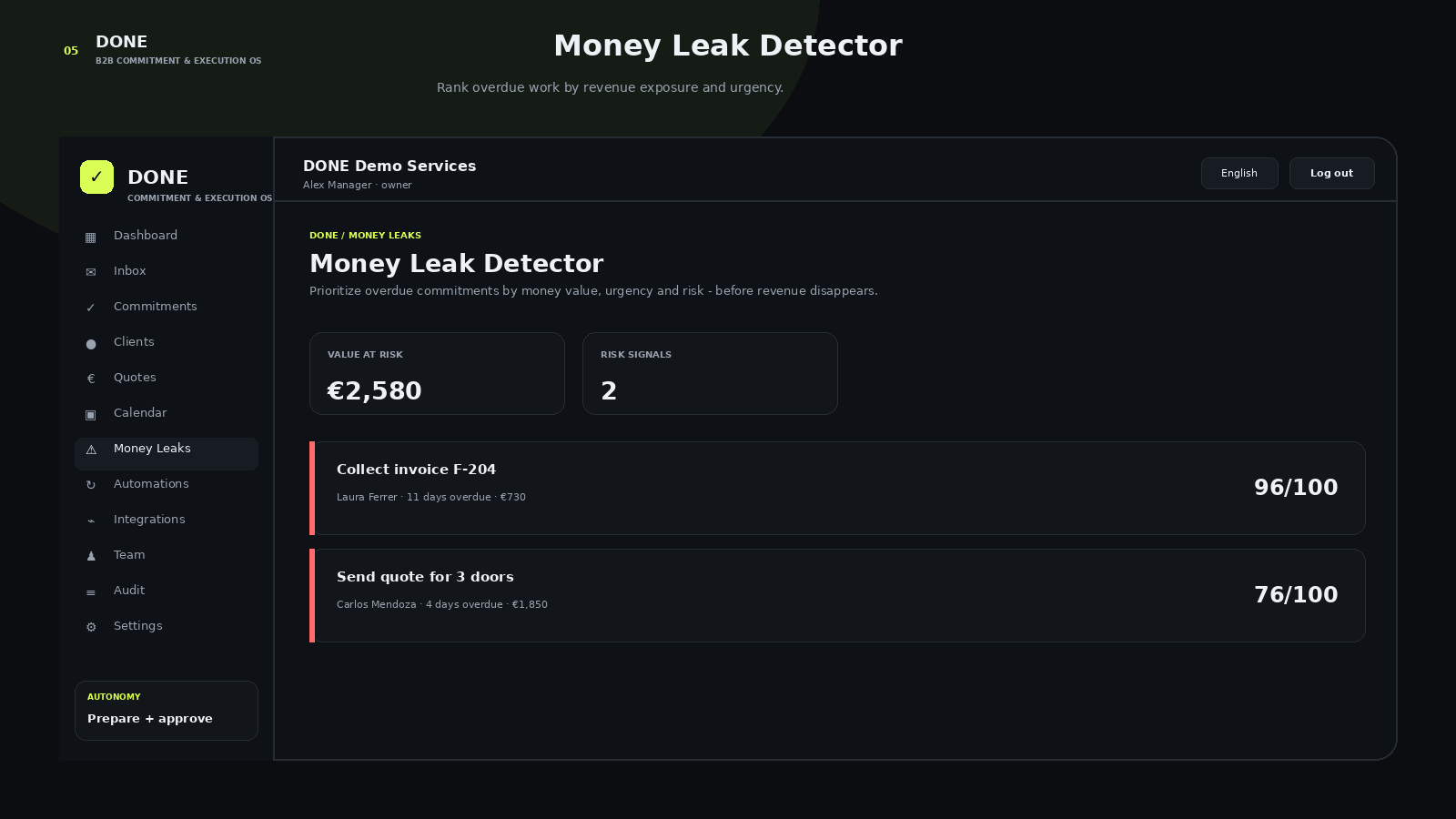The image size is (1456, 819).
Task: Click the 76/100 risk score
Action: coord(1296,595)
